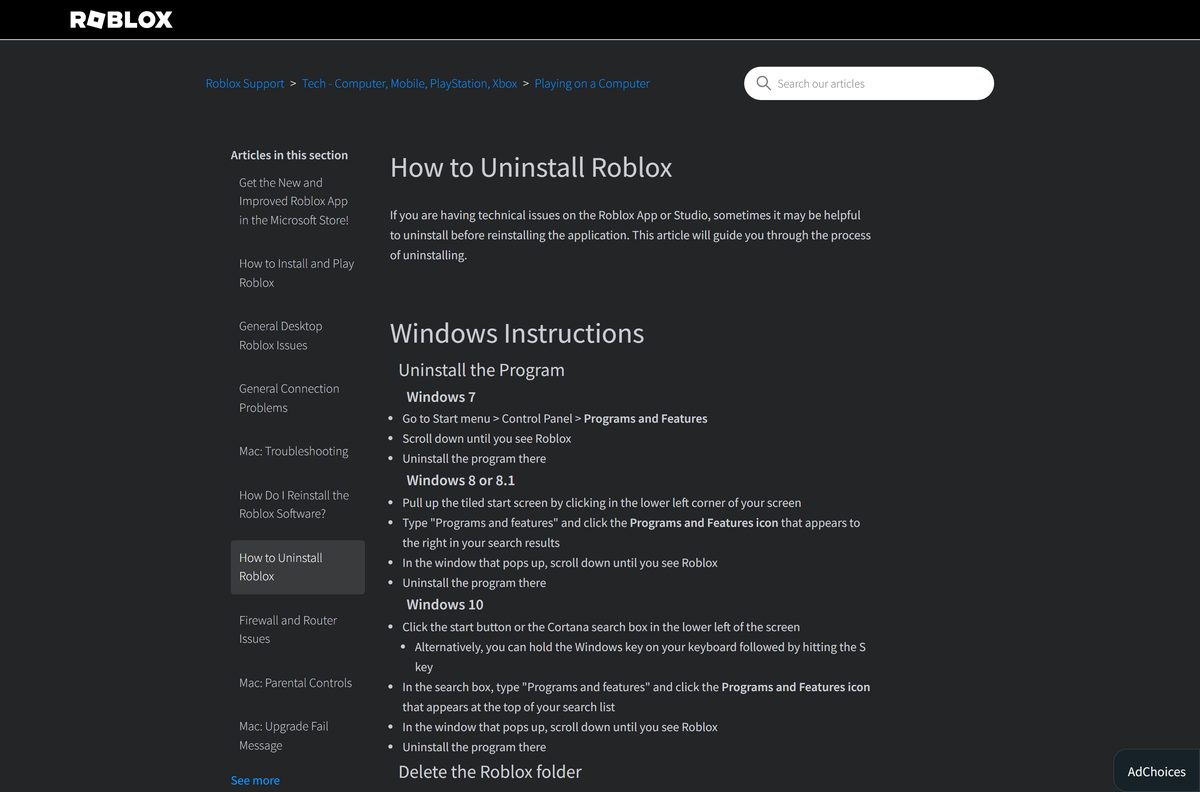Click 'Pull up the tiled start screen' step
This screenshot has height=792, width=1200.
602,503
